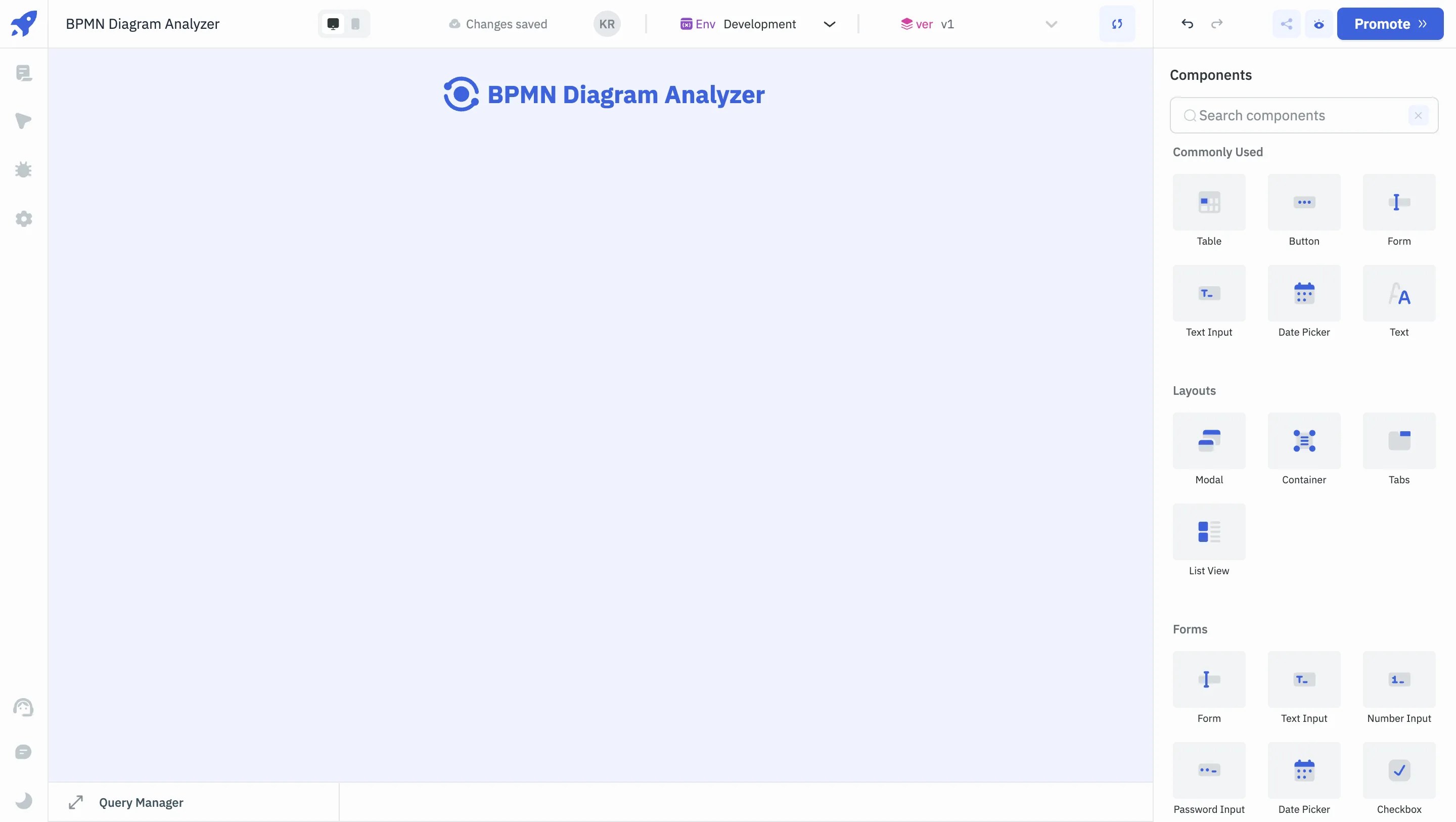Click the Promote button
This screenshot has height=822, width=1456.
(1390, 24)
